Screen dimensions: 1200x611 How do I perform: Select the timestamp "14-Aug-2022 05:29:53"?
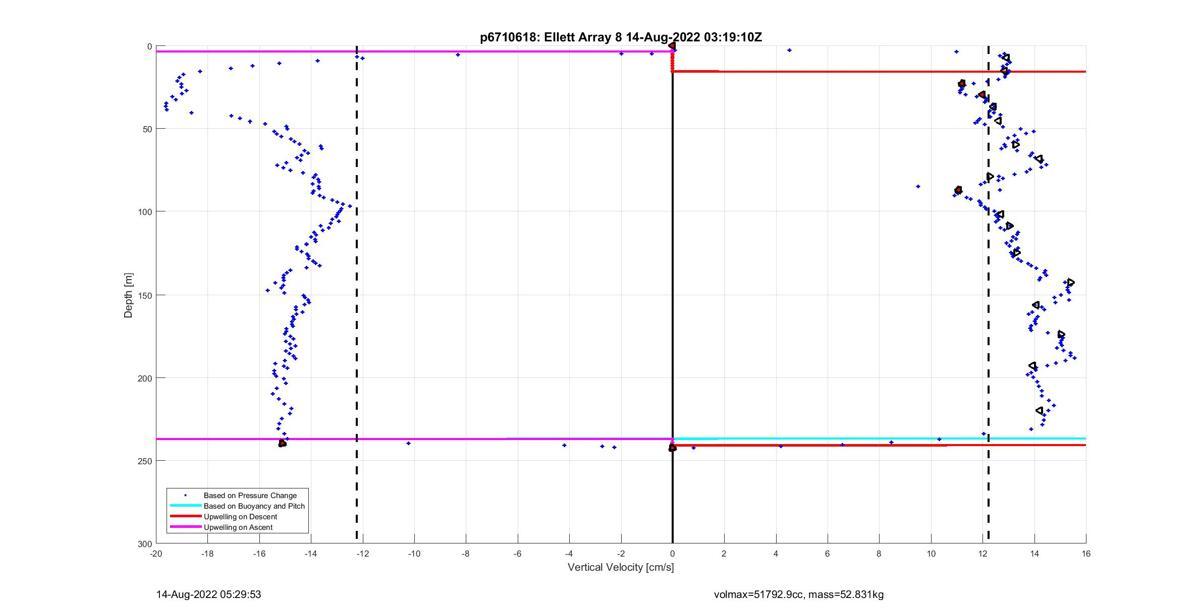[208, 594]
